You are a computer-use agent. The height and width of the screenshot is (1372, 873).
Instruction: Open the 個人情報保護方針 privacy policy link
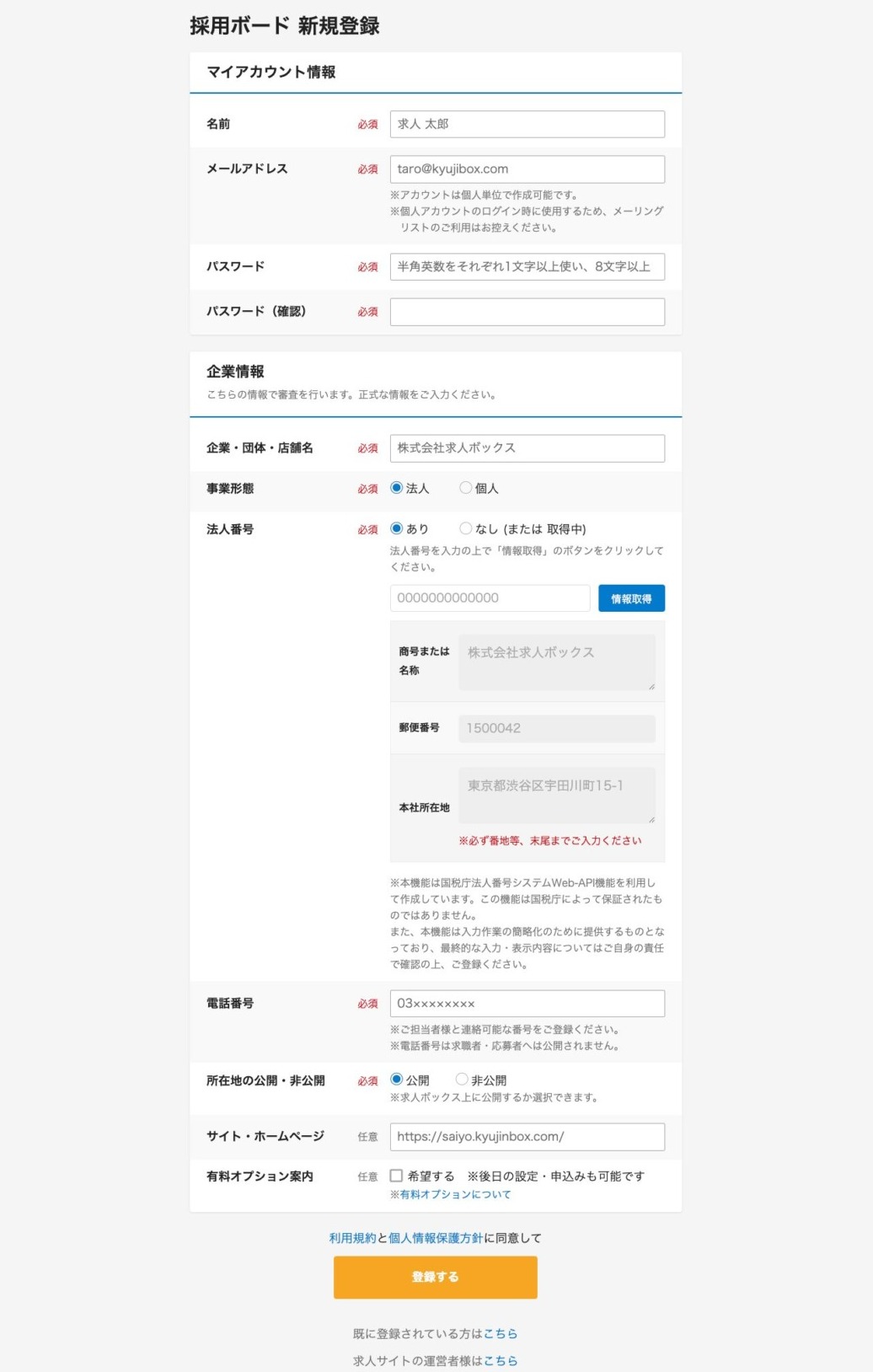pyautogui.click(x=436, y=1238)
